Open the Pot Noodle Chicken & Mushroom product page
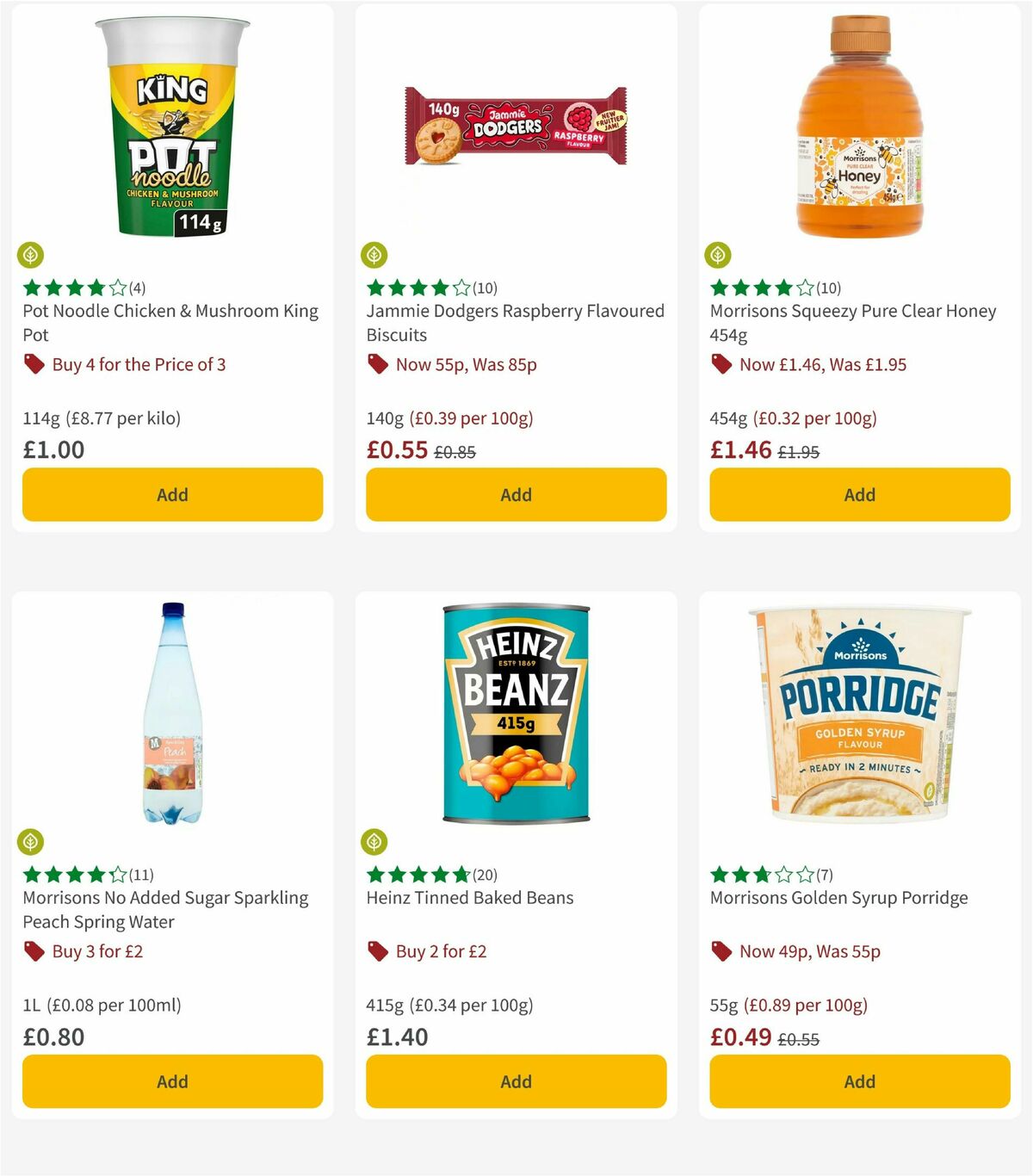This screenshot has height=1176, width=1033. (x=170, y=323)
